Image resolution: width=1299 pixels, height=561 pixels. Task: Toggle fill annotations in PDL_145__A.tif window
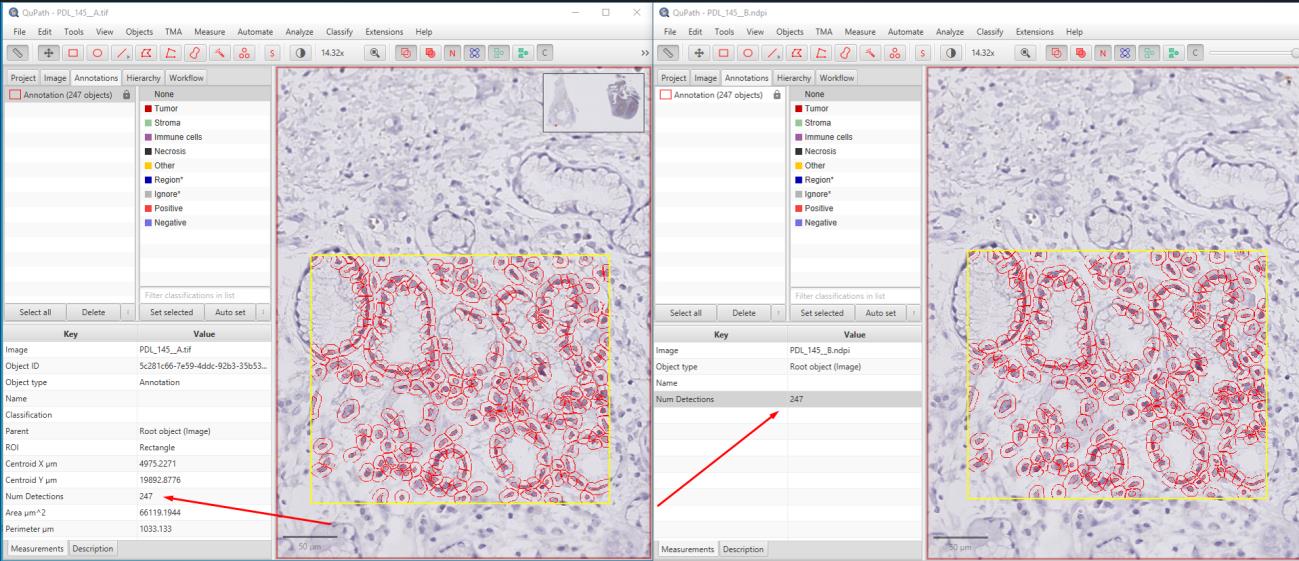tap(429, 51)
